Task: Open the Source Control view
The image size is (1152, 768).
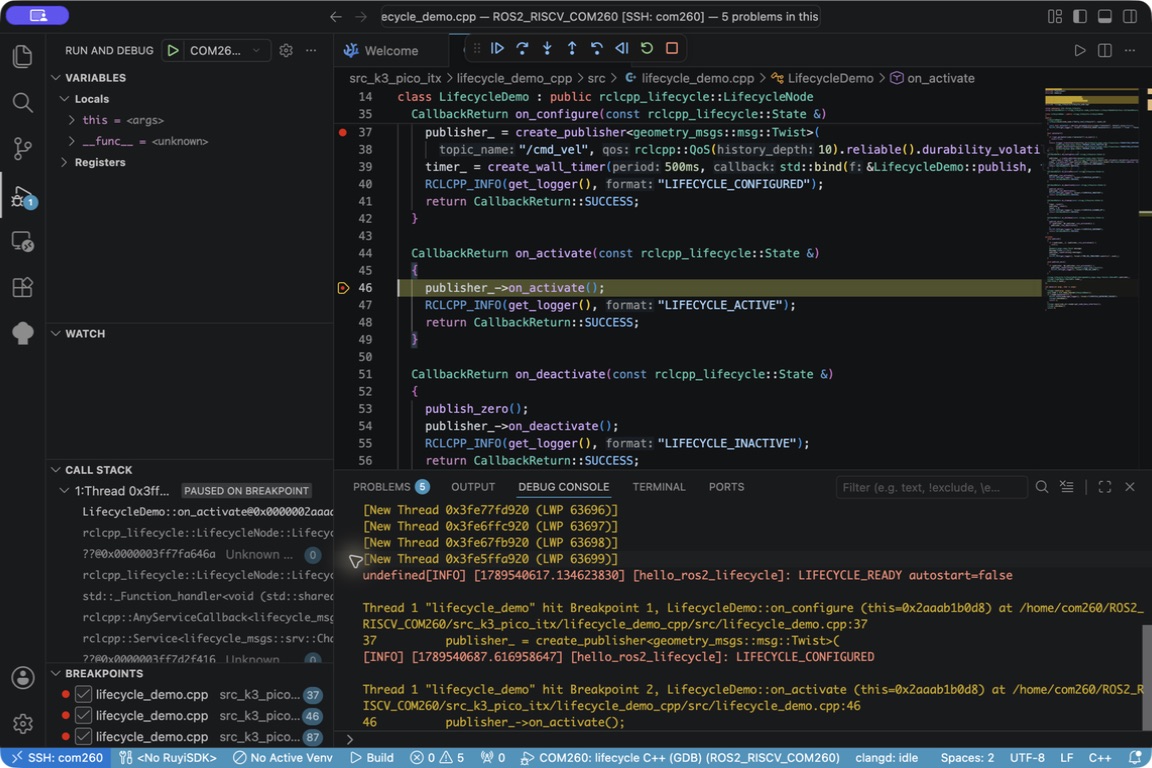Action: point(23,148)
